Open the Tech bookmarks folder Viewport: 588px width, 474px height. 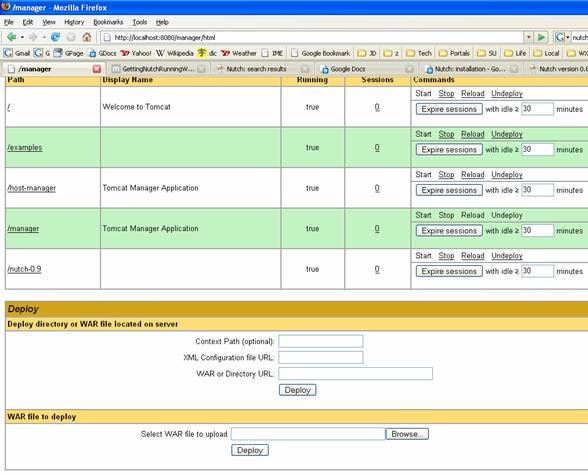[419, 53]
